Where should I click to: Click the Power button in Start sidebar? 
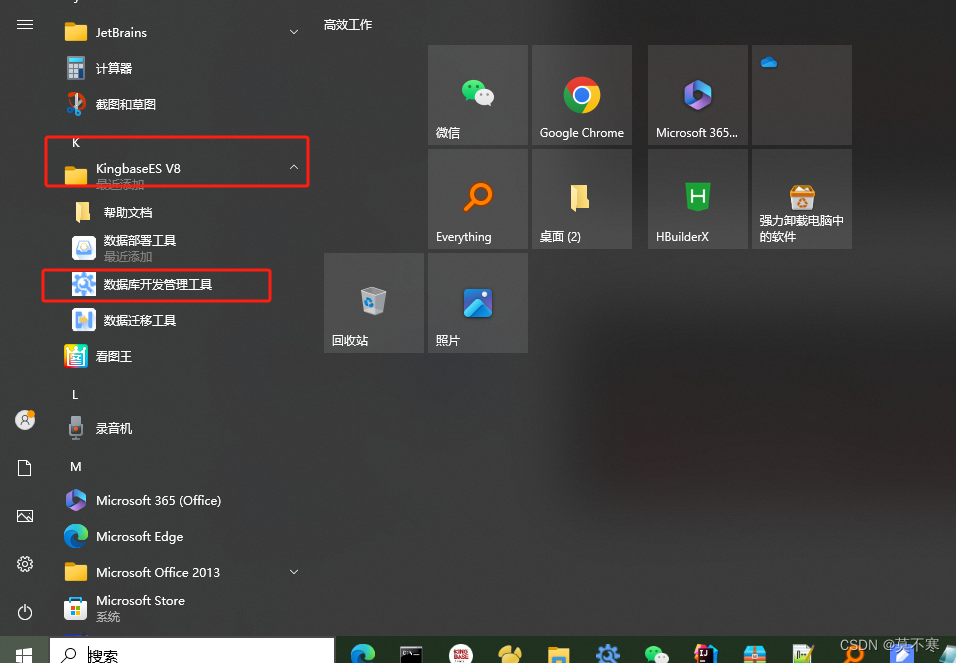click(25, 612)
